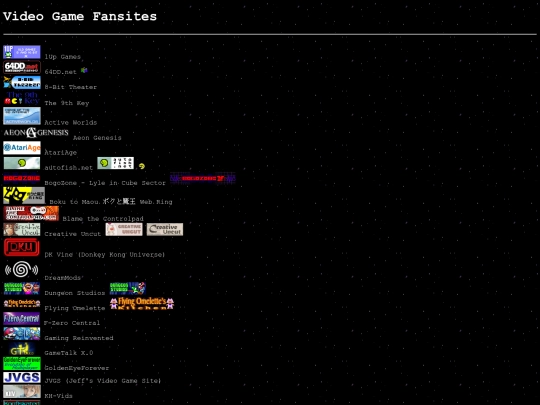The width and height of the screenshot is (540, 405).
Task: Click the 8-Bit Theater banner image
Action: [22, 83]
